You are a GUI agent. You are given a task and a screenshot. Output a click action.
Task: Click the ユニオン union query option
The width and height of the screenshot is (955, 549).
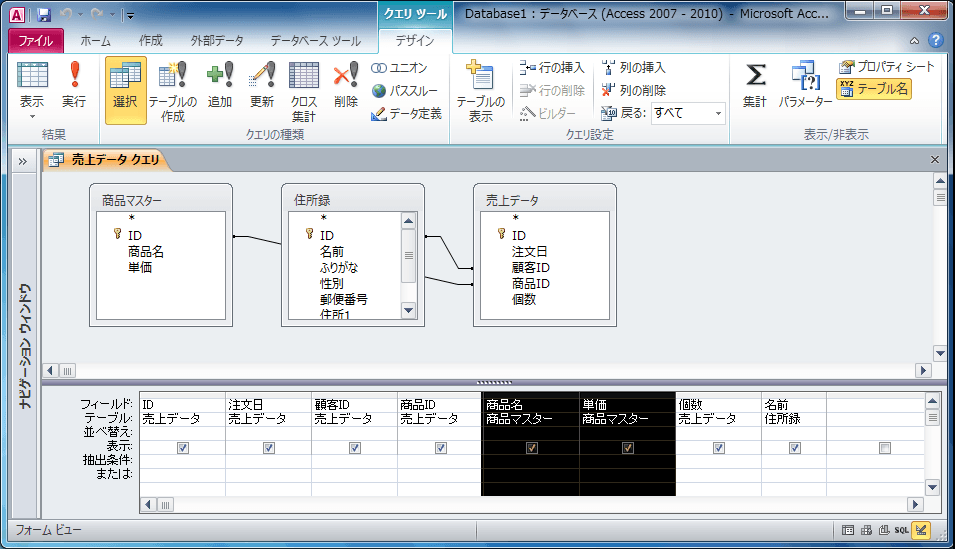click(400, 68)
